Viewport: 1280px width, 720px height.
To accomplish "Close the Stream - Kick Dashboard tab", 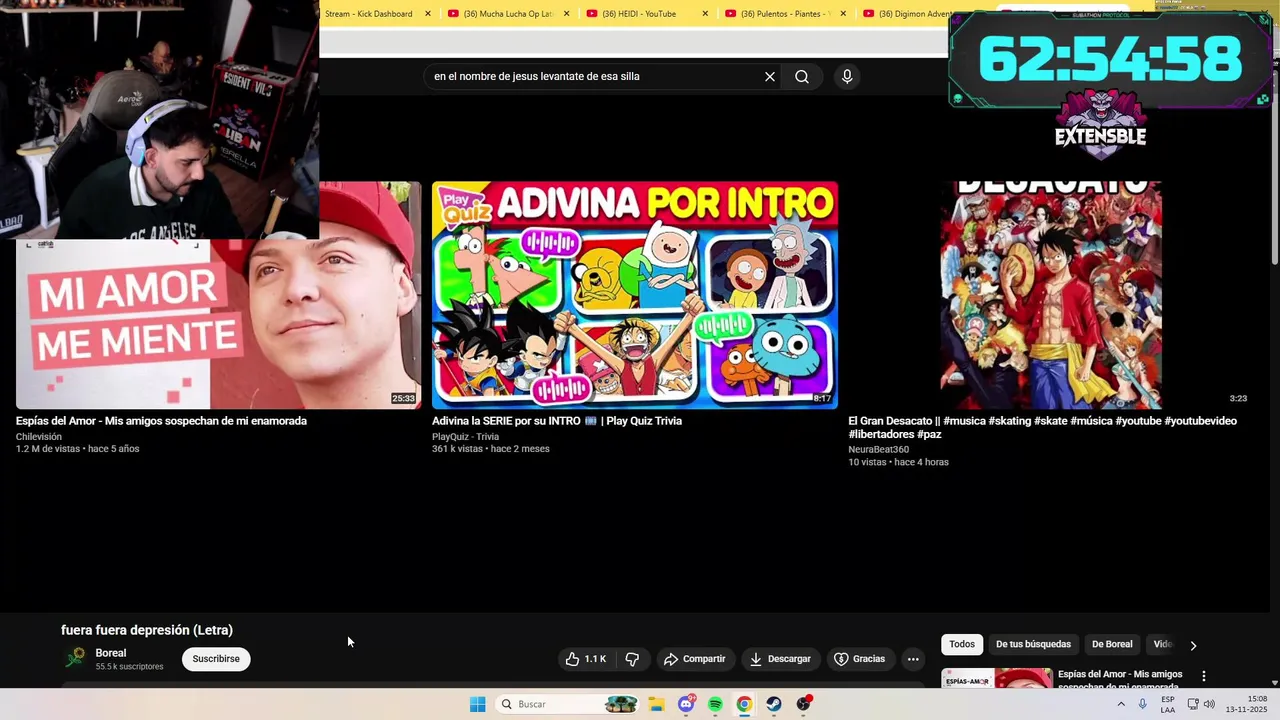I will (428, 14).
